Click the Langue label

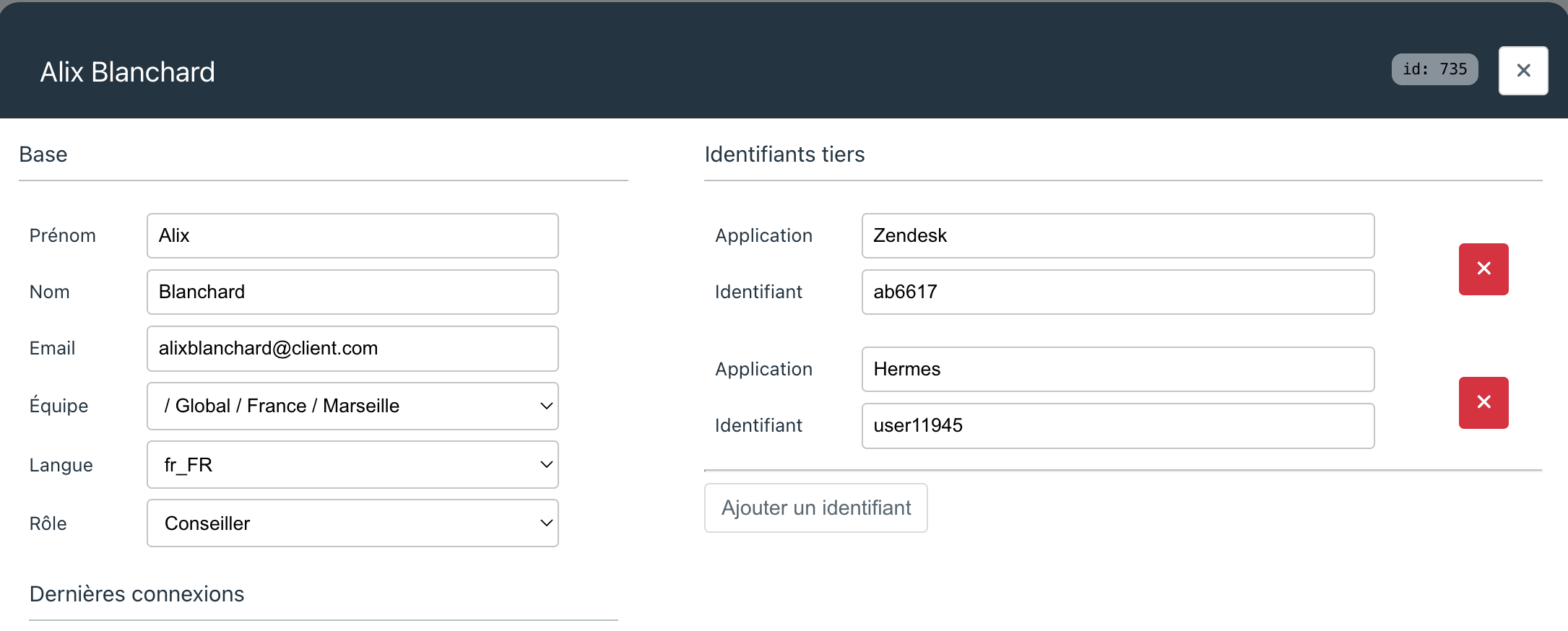coord(61,465)
